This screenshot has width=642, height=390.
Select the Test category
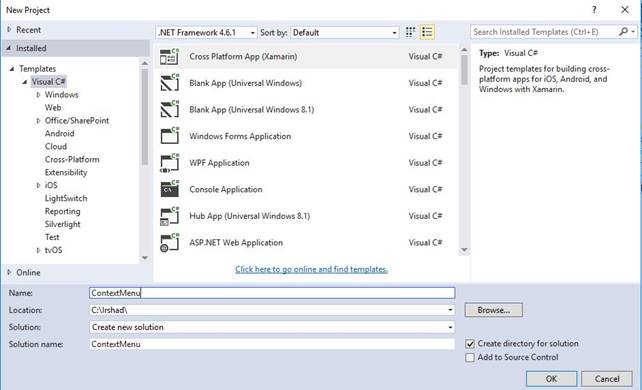(x=52, y=237)
